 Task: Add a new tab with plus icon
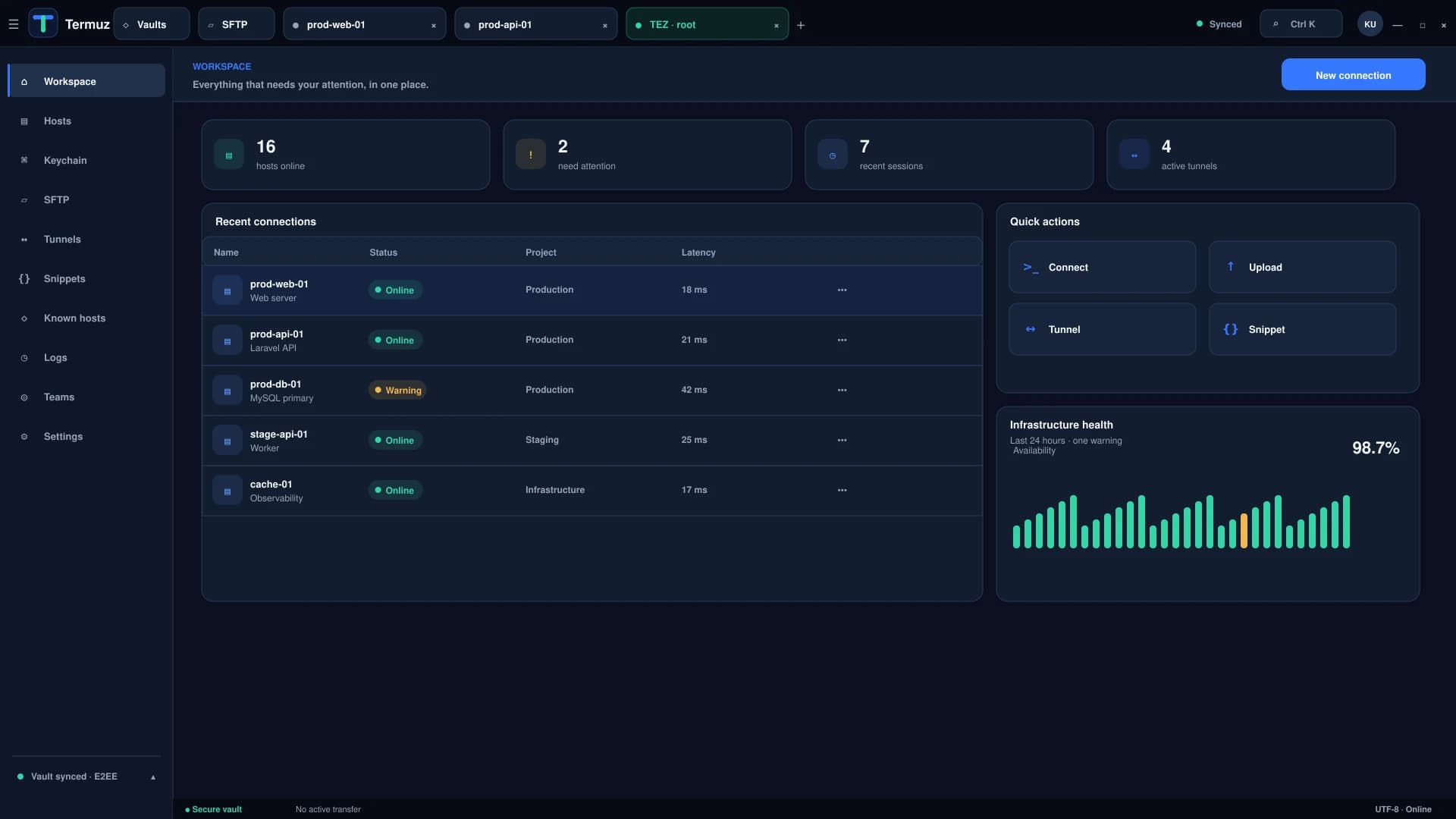[801, 25]
